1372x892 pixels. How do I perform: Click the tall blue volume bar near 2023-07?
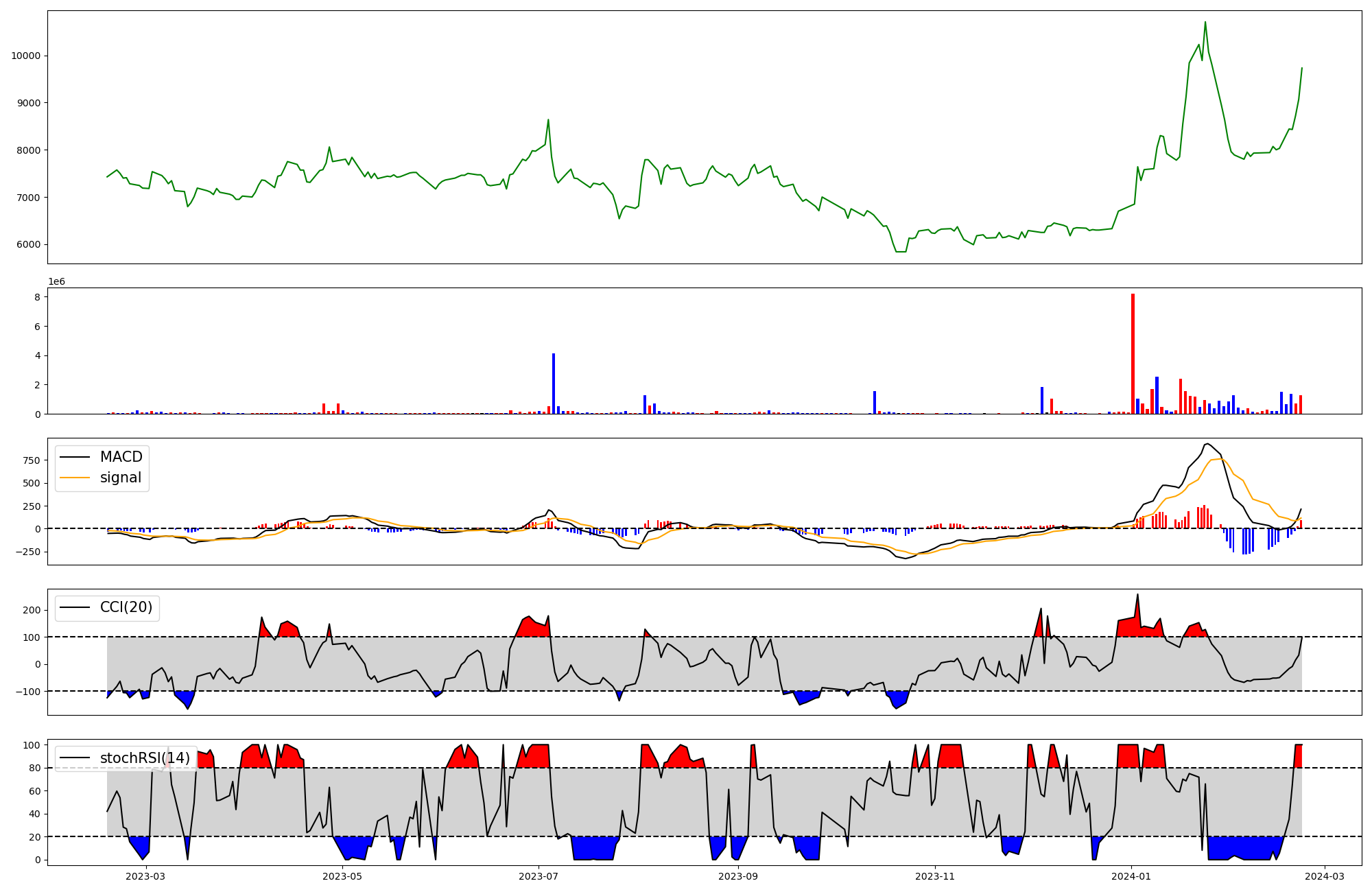point(554,383)
